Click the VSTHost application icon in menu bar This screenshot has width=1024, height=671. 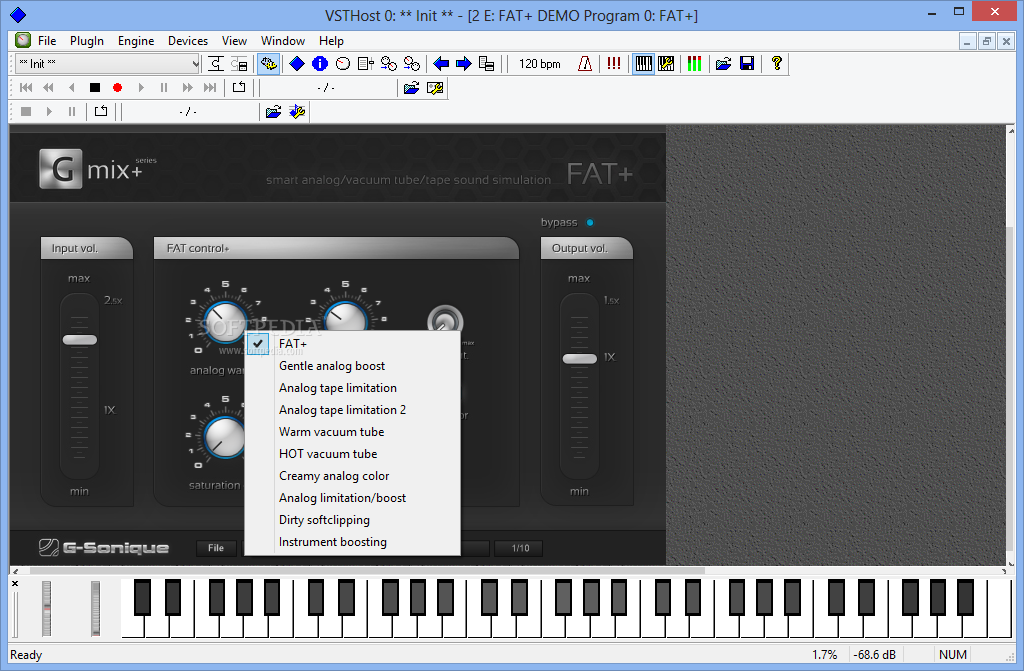[x=23, y=41]
